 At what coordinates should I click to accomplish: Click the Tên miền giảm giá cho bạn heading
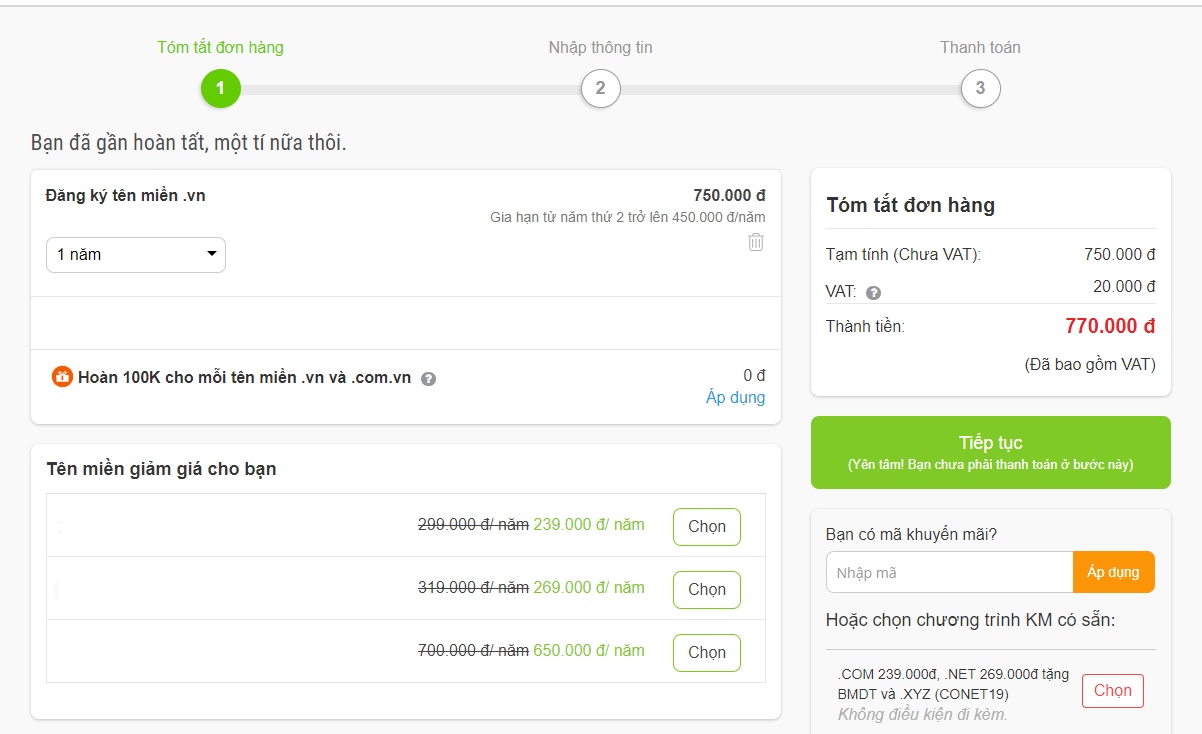tap(162, 469)
